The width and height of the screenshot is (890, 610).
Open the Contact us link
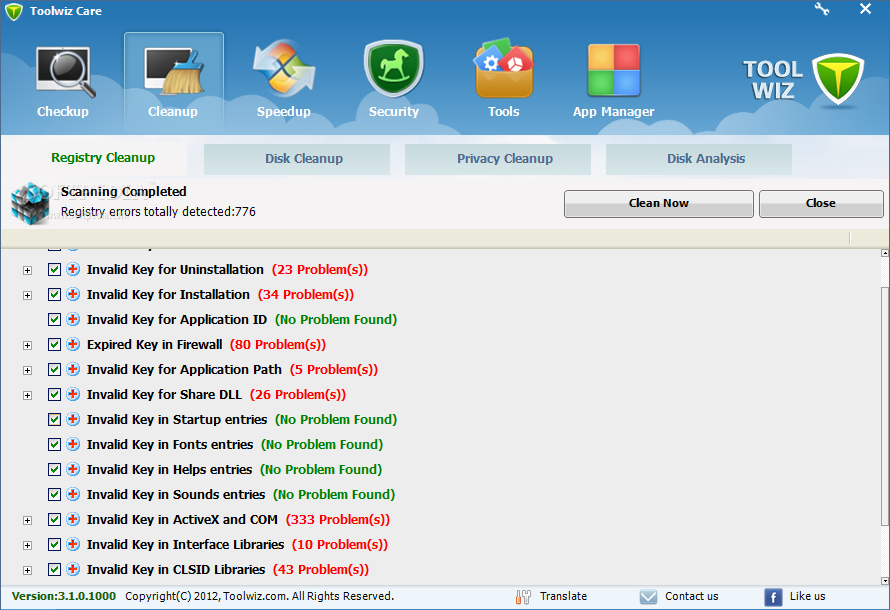click(691, 596)
